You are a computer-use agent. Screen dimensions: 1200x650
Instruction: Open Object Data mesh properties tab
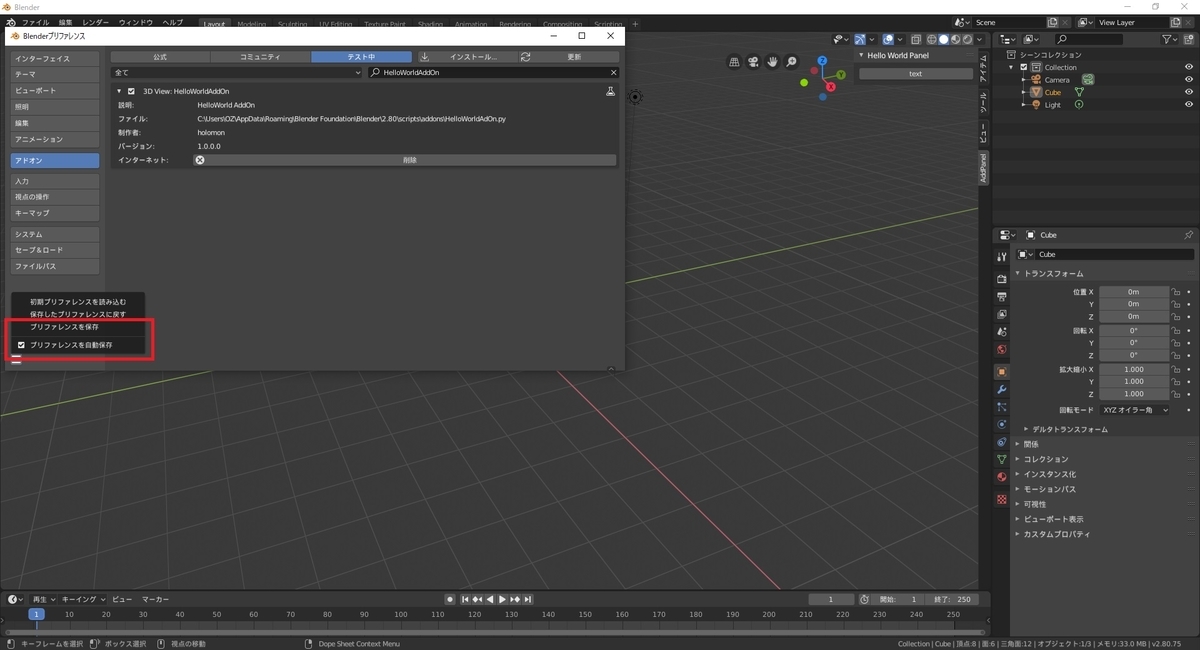point(1002,459)
